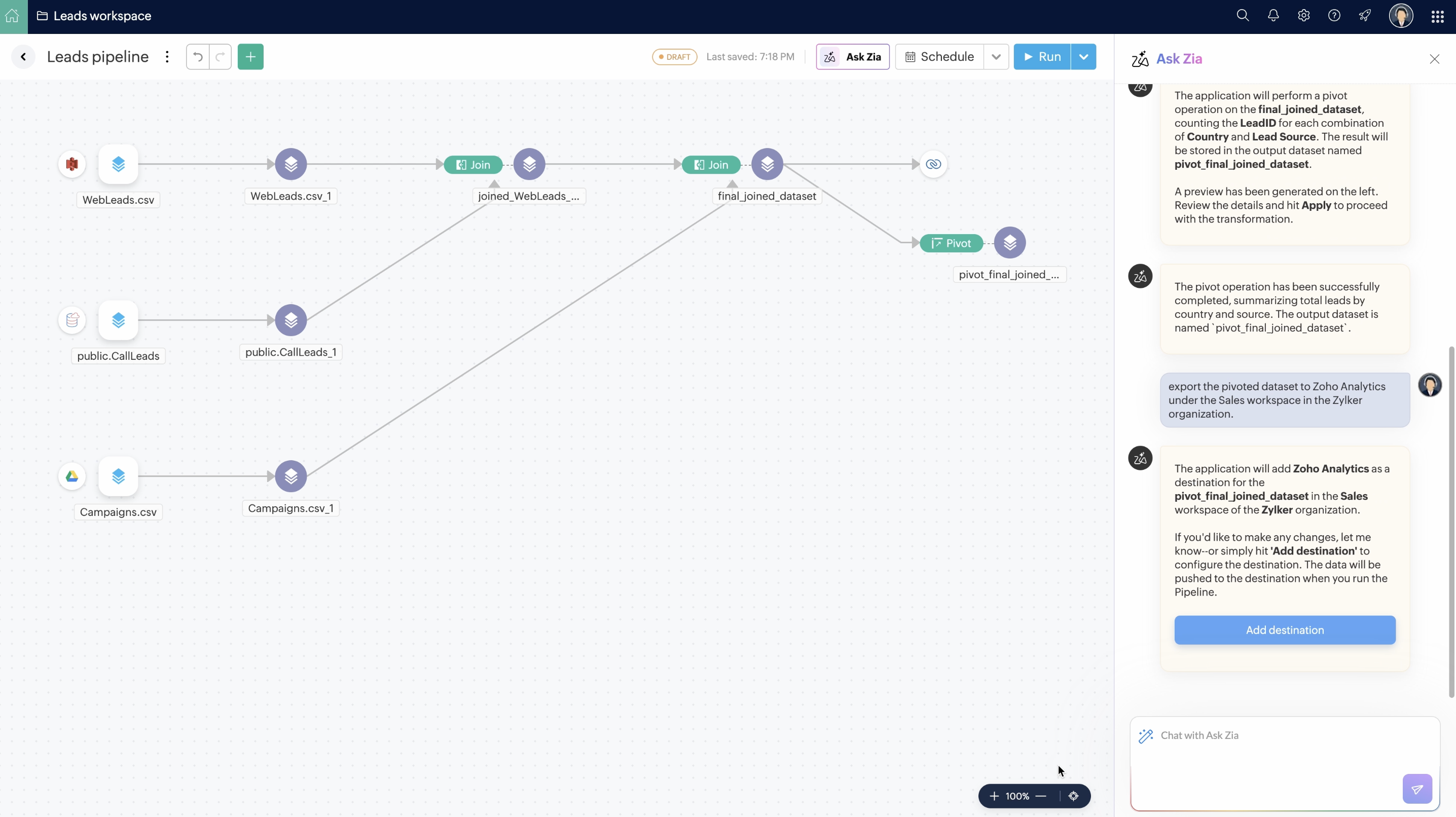This screenshot has width=1456, height=817.
Task: Expand the Schedule dropdown arrow
Action: pos(996,56)
